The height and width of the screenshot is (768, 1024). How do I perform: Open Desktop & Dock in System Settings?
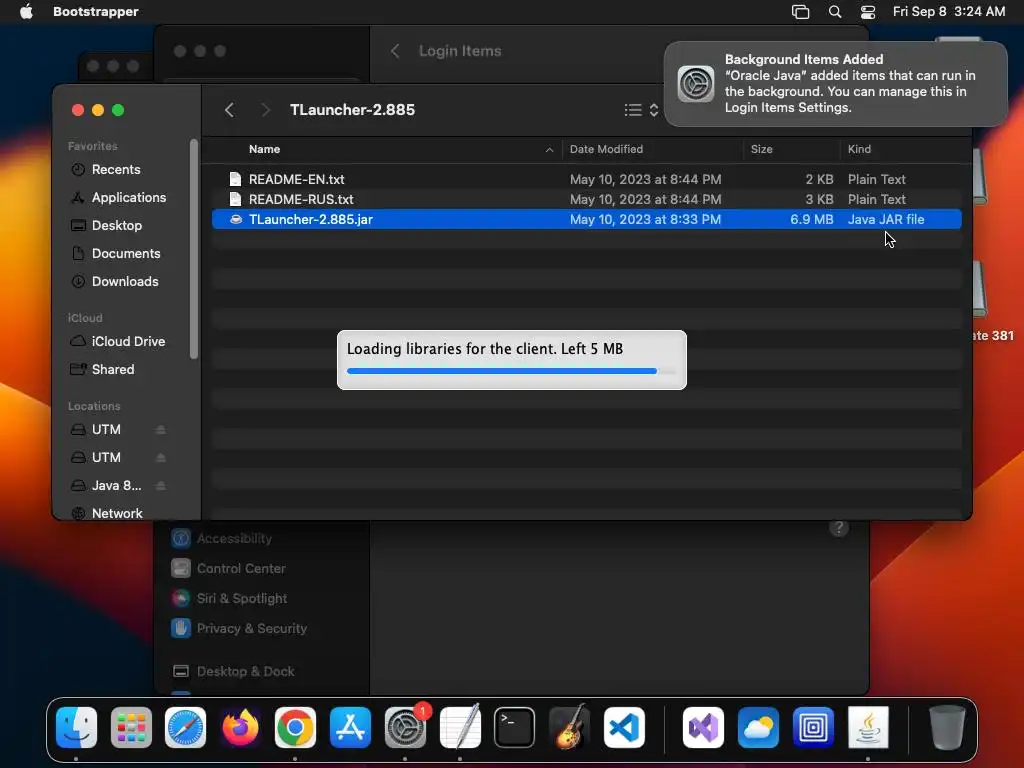(x=246, y=672)
